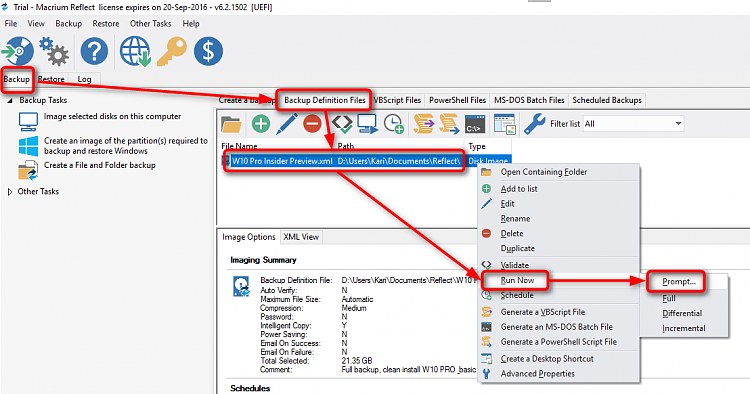The height and width of the screenshot is (394, 750).
Task: Select the VBScript Files tab
Action: [x=397, y=100]
